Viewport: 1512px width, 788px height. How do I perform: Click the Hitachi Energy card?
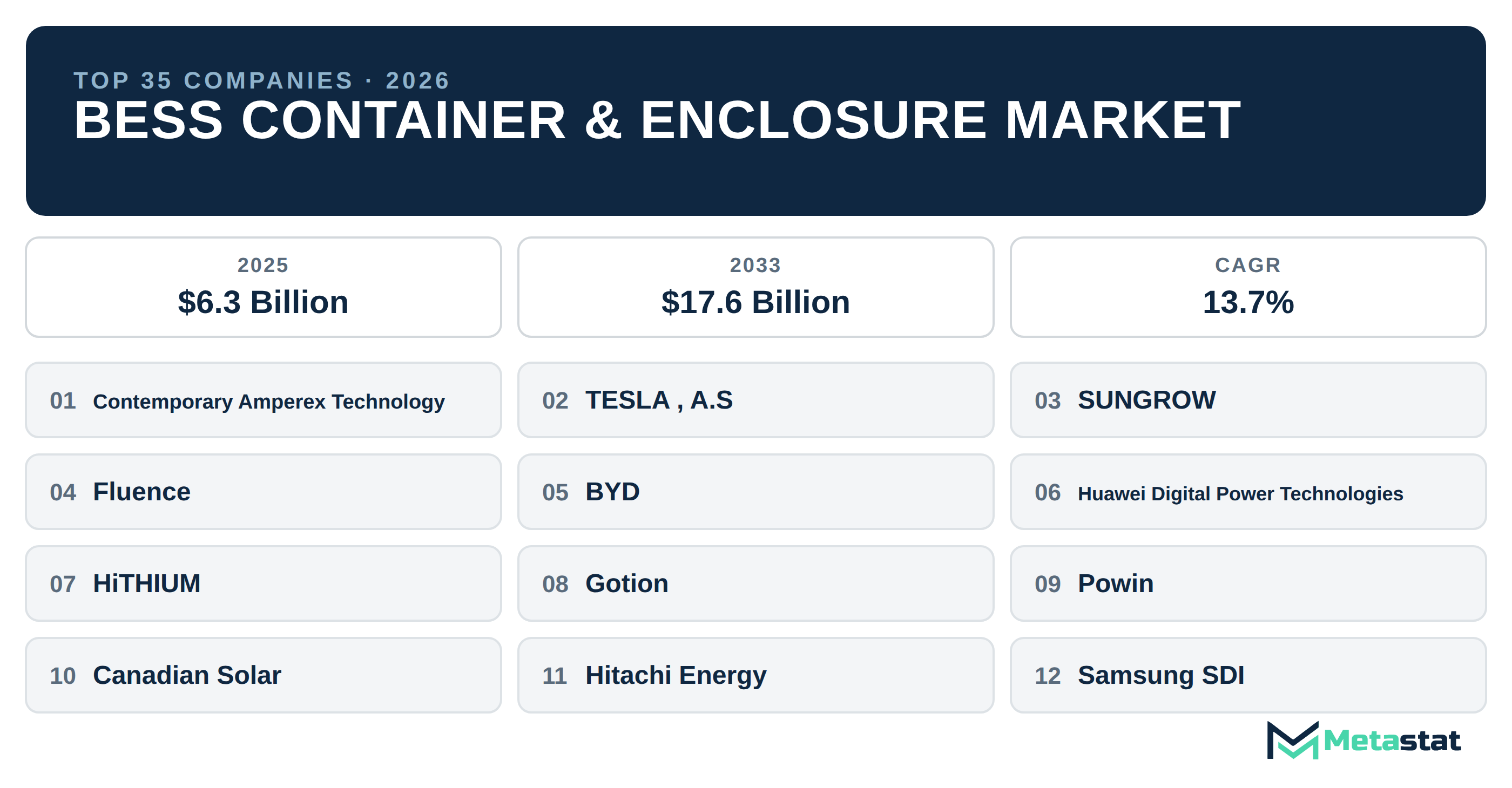(x=755, y=675)
